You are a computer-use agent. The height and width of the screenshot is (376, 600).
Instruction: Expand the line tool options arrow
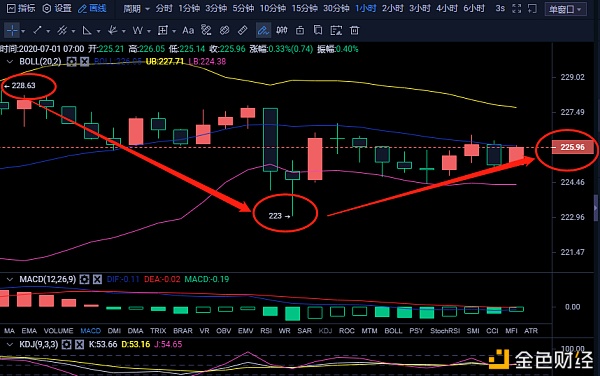(x=48, y=31)
